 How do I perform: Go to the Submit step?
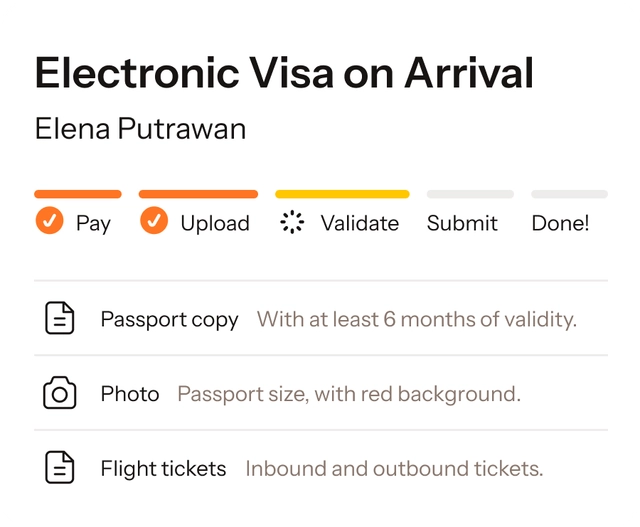(x=462, y=223)
